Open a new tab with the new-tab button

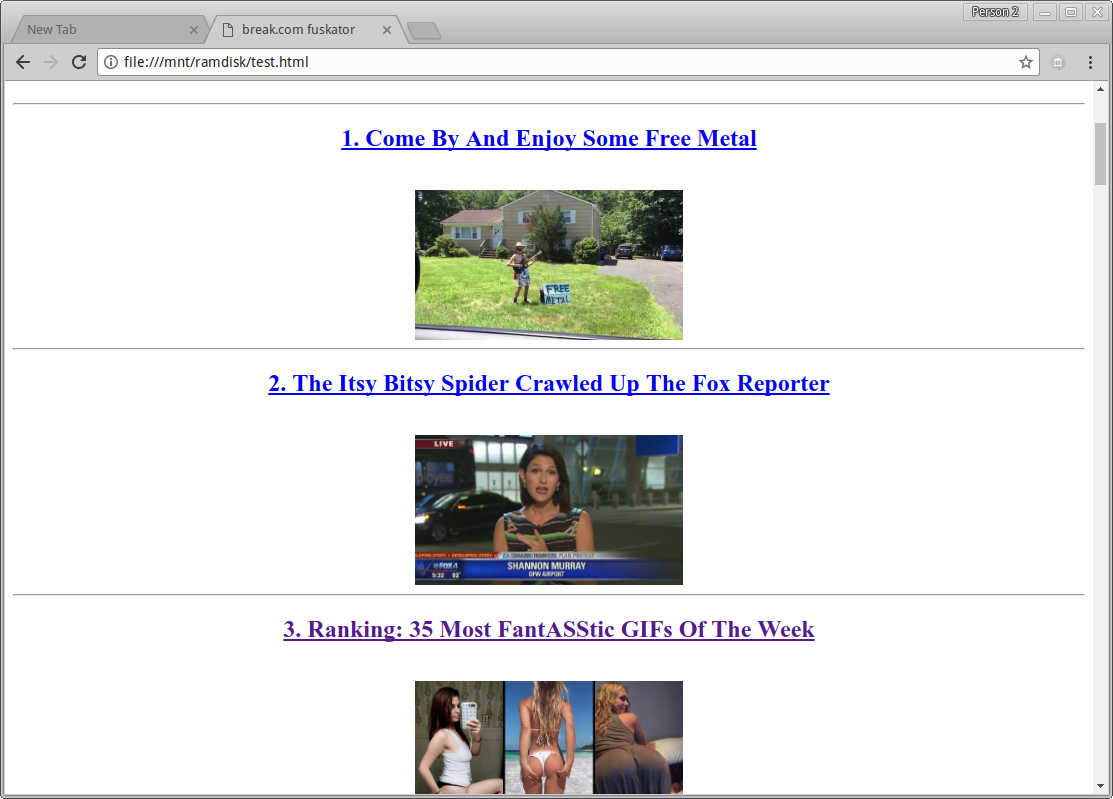pos(424,31)
